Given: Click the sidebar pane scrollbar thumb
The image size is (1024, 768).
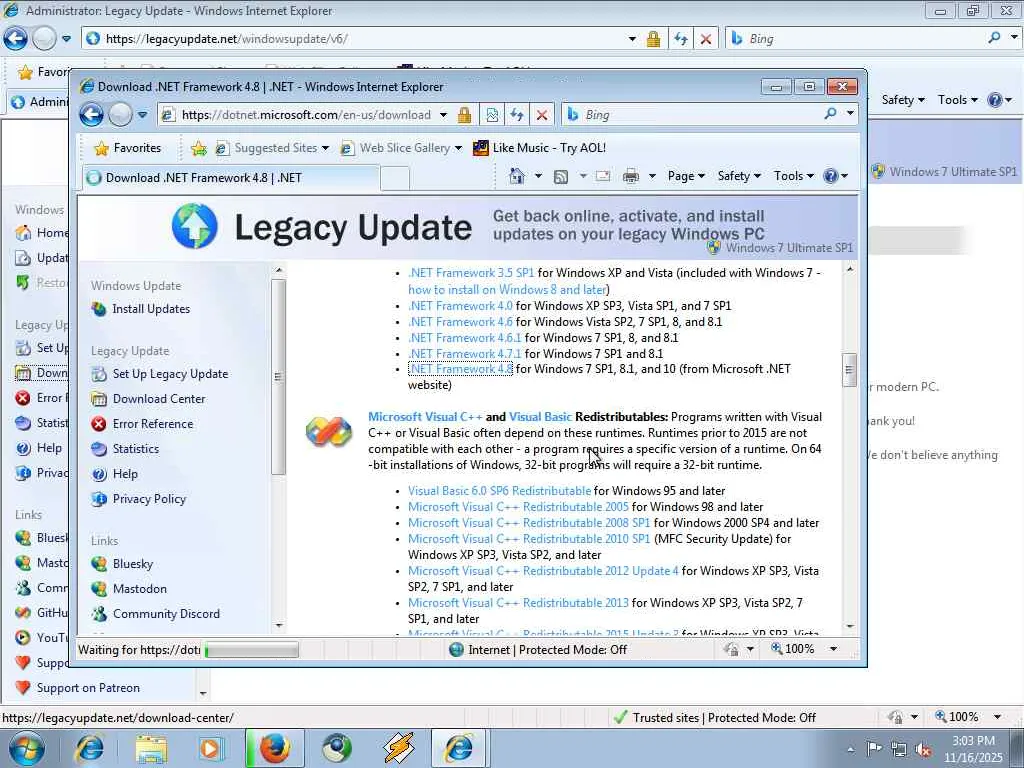Looking at the screenshot, I should [278, 377].
